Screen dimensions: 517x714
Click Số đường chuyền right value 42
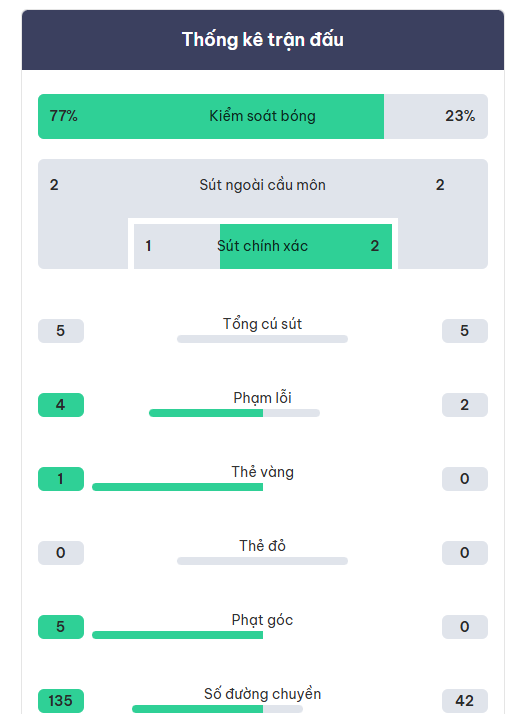(465, 701)
